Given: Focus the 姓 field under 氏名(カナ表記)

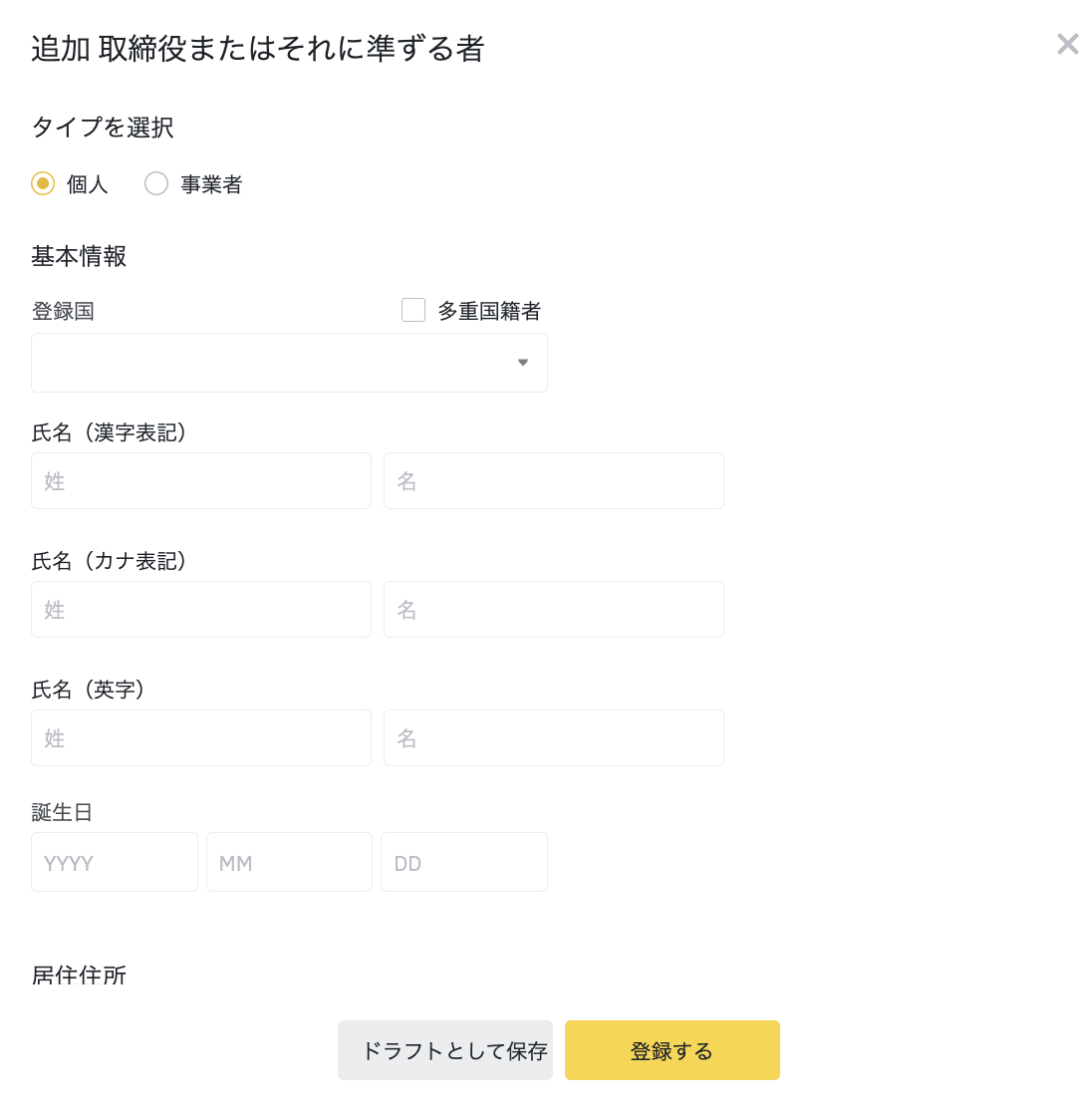Looking at the screenshot, I should pyautogui.click(x=201, y=610).
